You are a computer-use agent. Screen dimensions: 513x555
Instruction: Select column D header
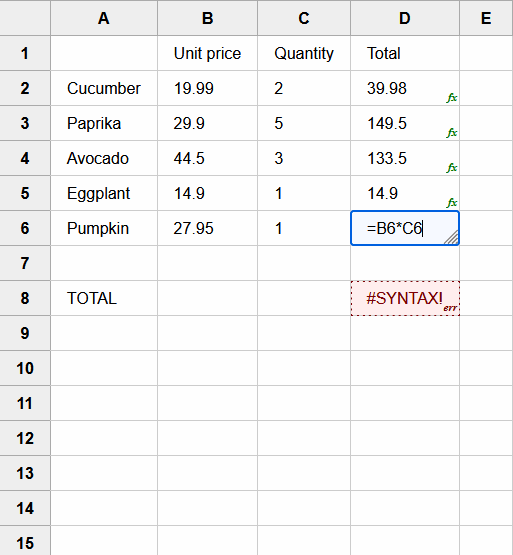[x=405, y=18]
